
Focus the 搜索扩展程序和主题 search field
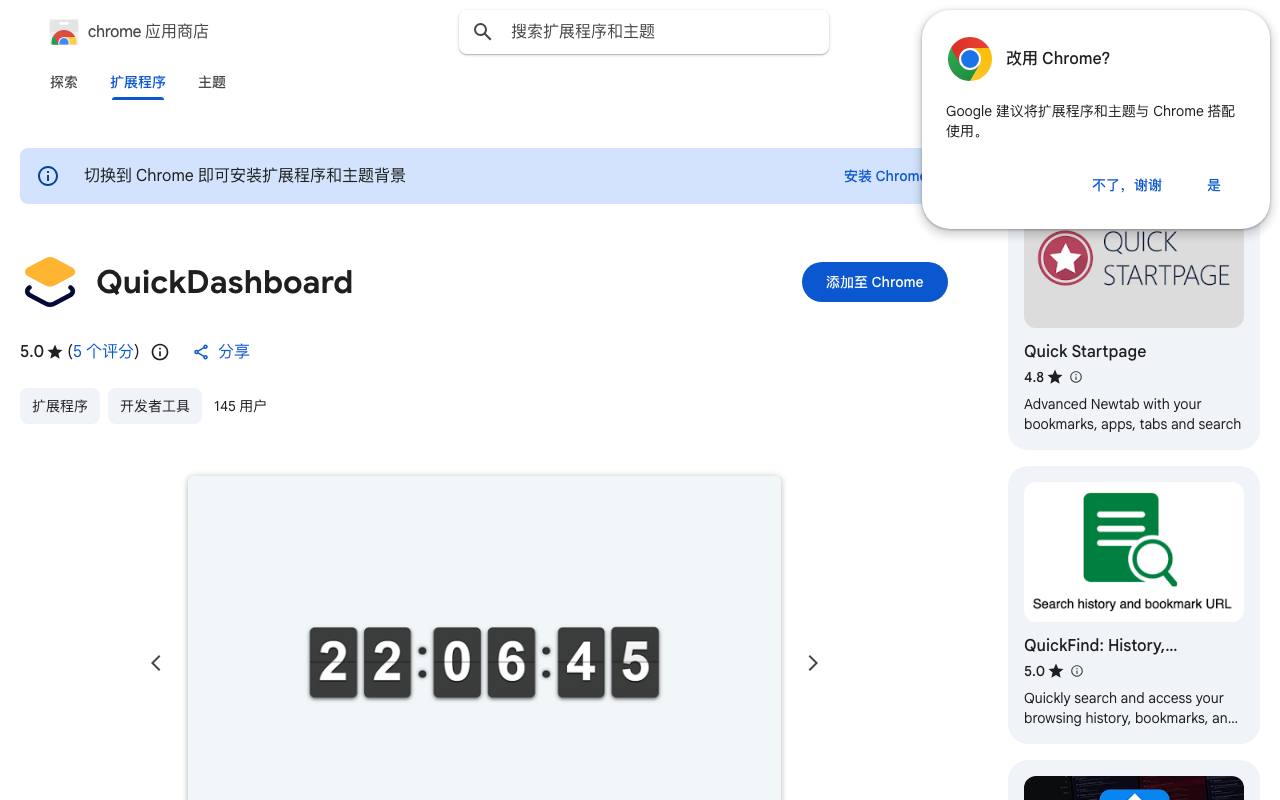(x=644, y=32)
